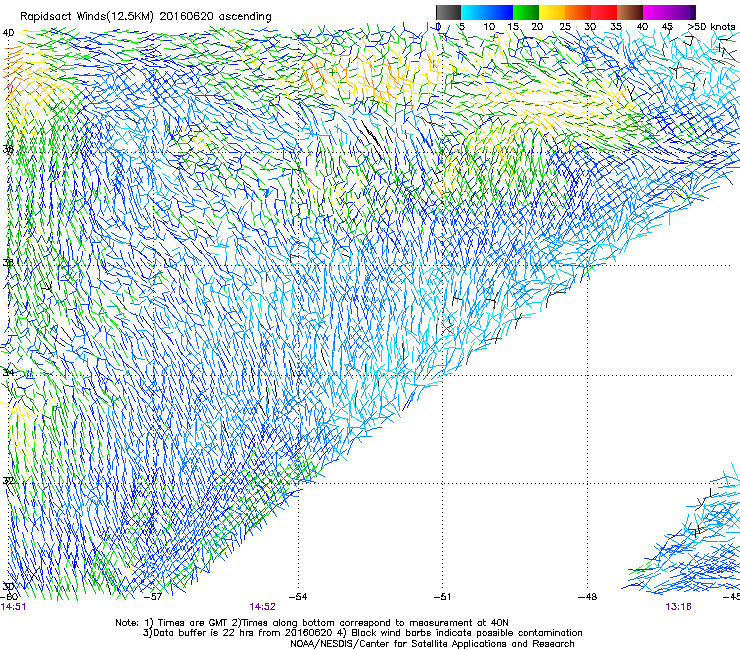
Task: Click the latitude label '40'
Action: coord(8,33)
